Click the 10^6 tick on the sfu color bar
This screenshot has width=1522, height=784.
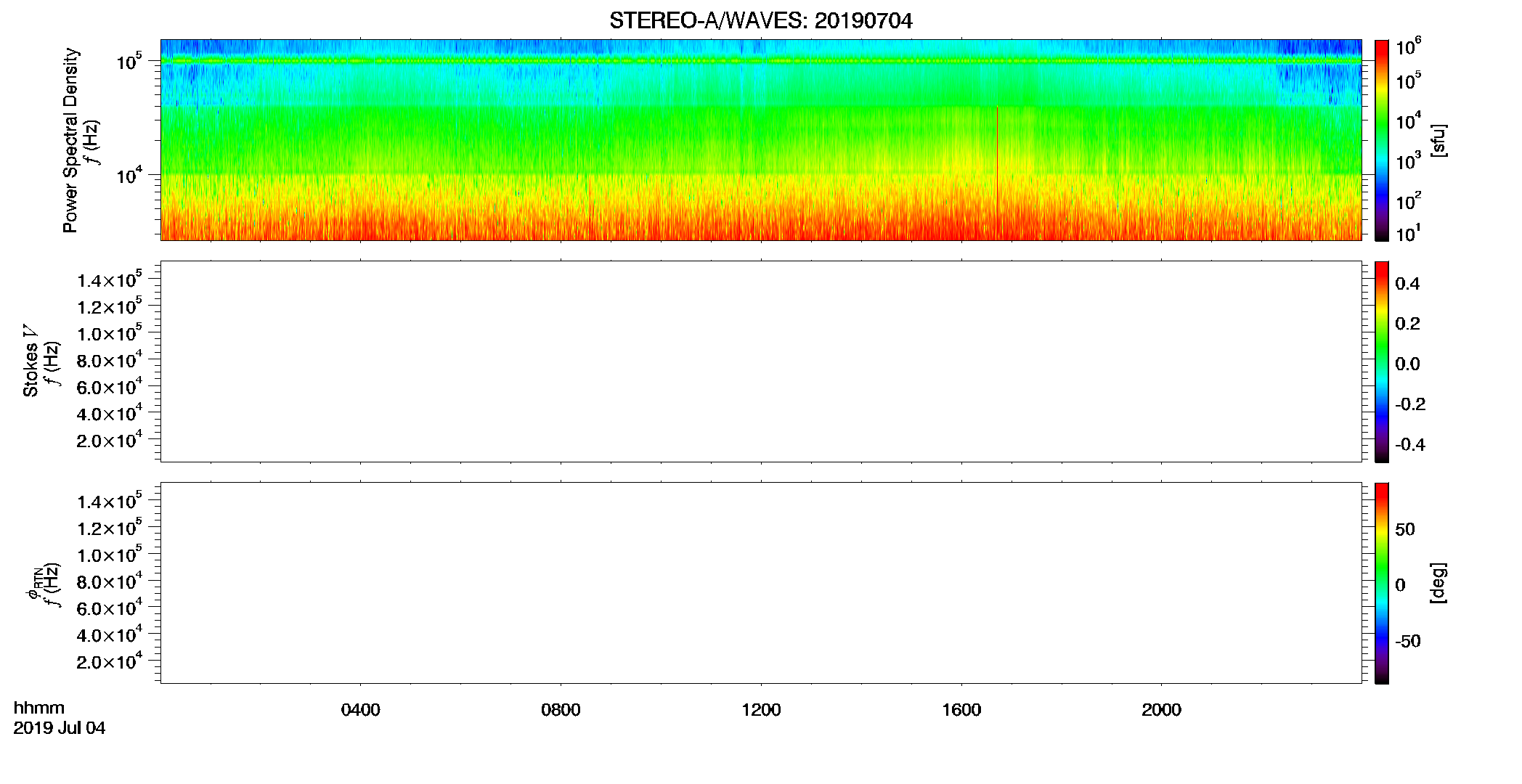click(x=1409, y=46)
